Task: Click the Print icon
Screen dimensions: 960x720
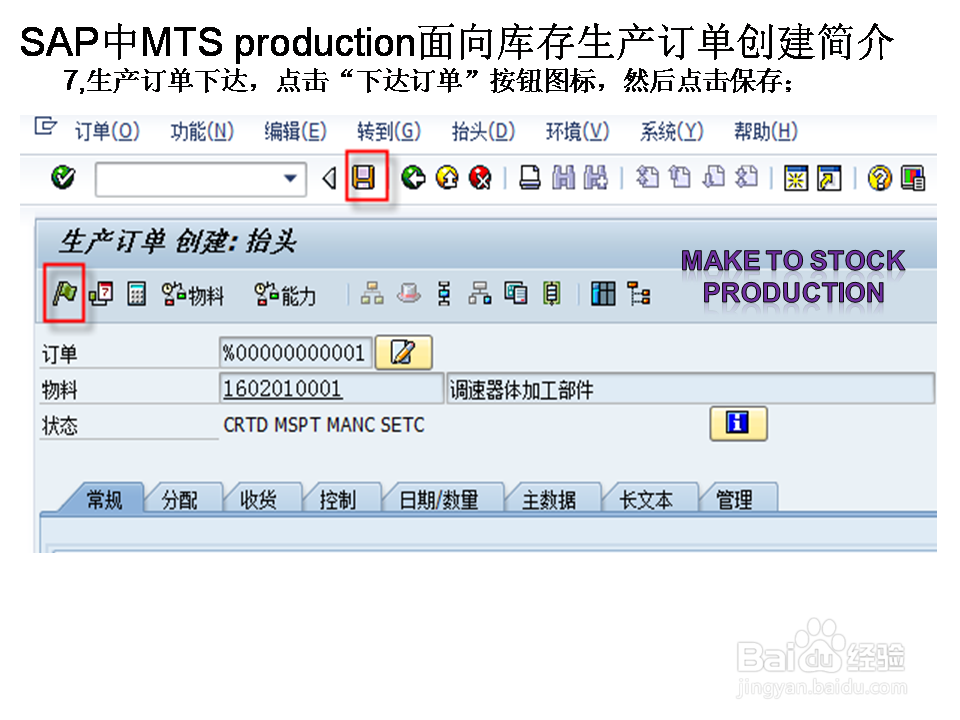Action: point(530,178)
